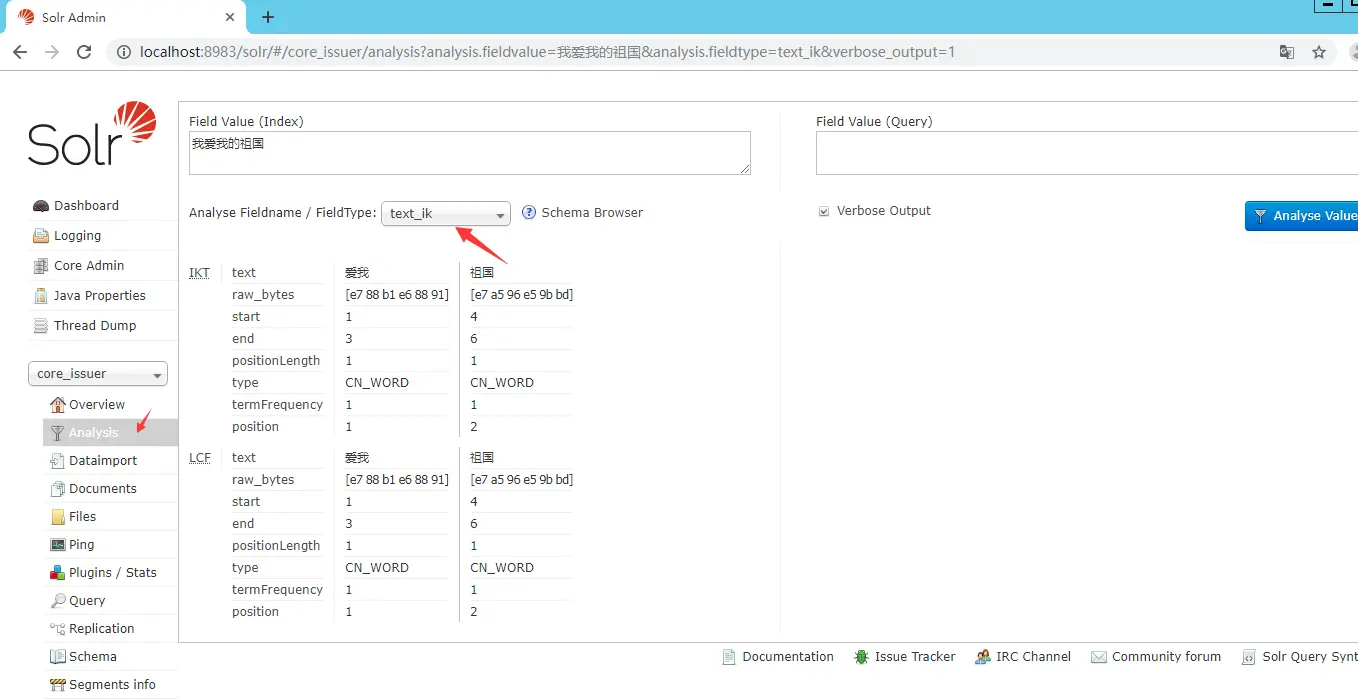Open the Dashboard page
This screenshot has height=699, width=1358.
click(86, 206)
